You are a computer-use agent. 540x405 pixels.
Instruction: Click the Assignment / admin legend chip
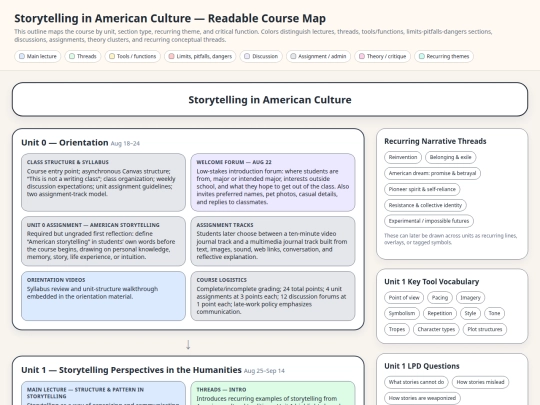318,56
